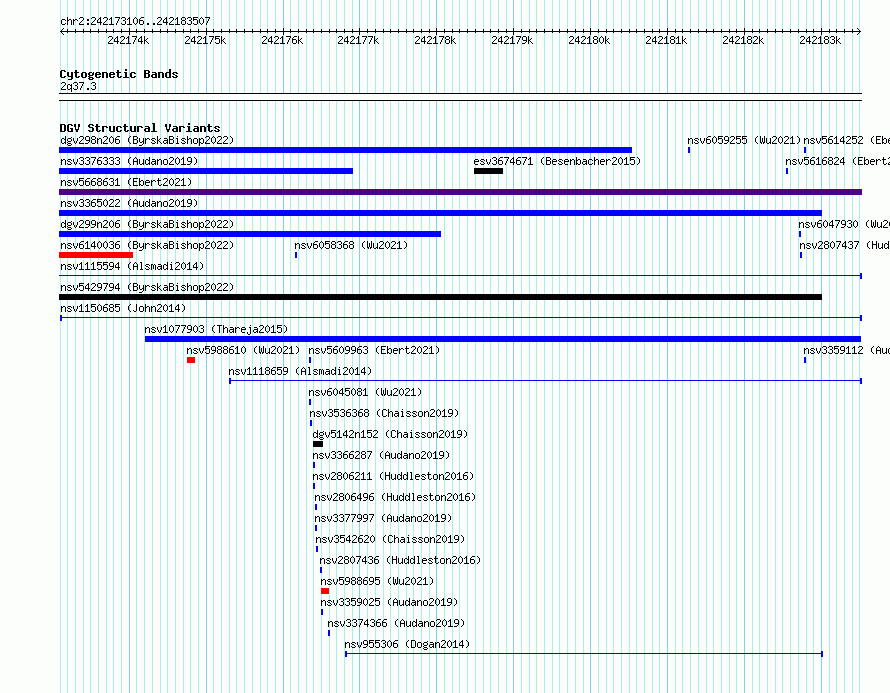Select nsv3359025 (Audano2019) label
The image size is (890, 693).
(x=389, y=602)
